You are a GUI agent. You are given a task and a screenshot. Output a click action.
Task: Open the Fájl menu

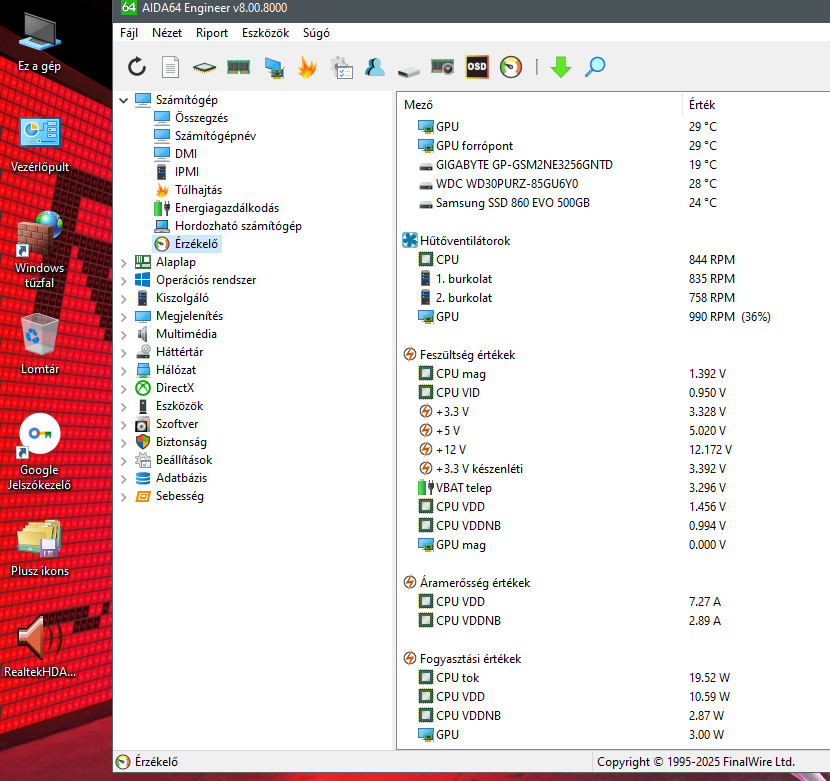click(x=129, y=32)
